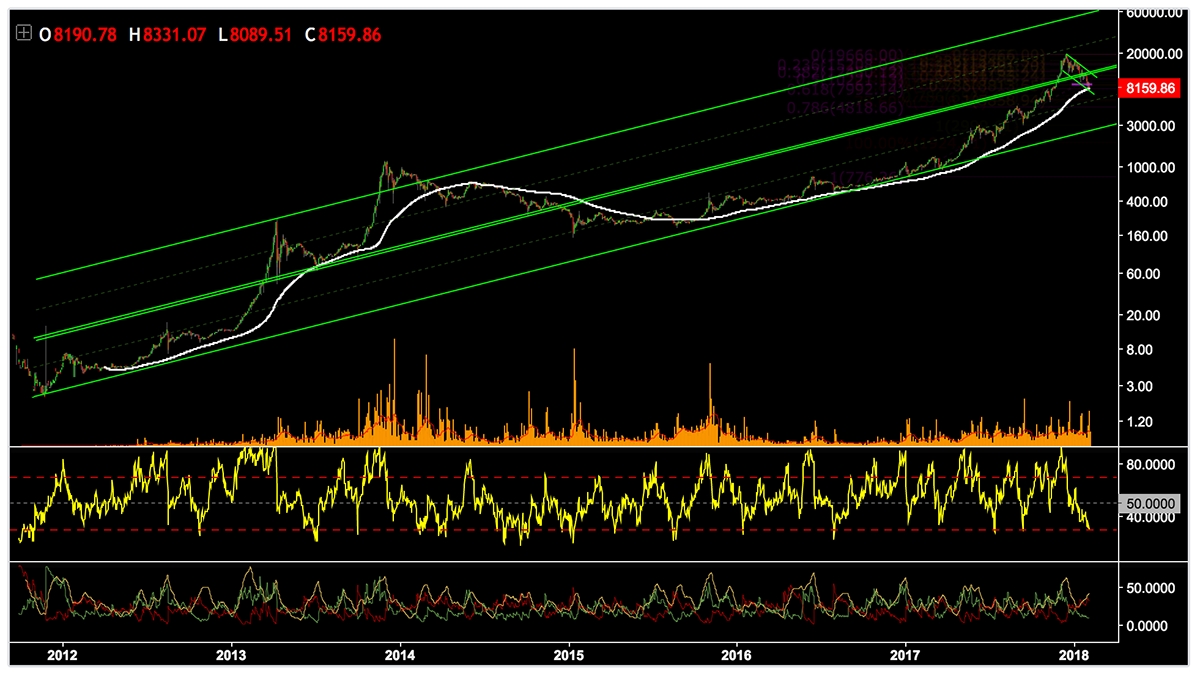Screen dimensions: 1200x676
Task: Click the 20000.00 price axis label
Action: [x=1154, y=54]
